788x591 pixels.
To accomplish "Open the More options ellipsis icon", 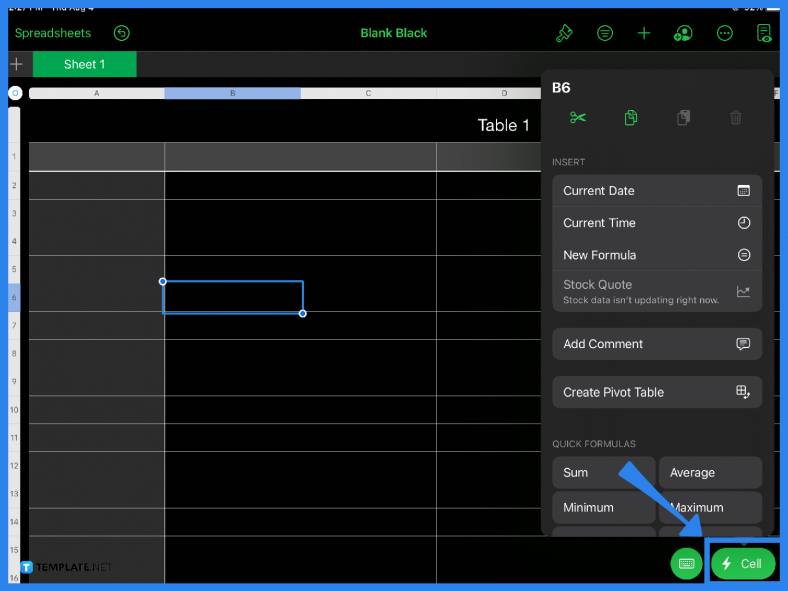I will point(725,33).
